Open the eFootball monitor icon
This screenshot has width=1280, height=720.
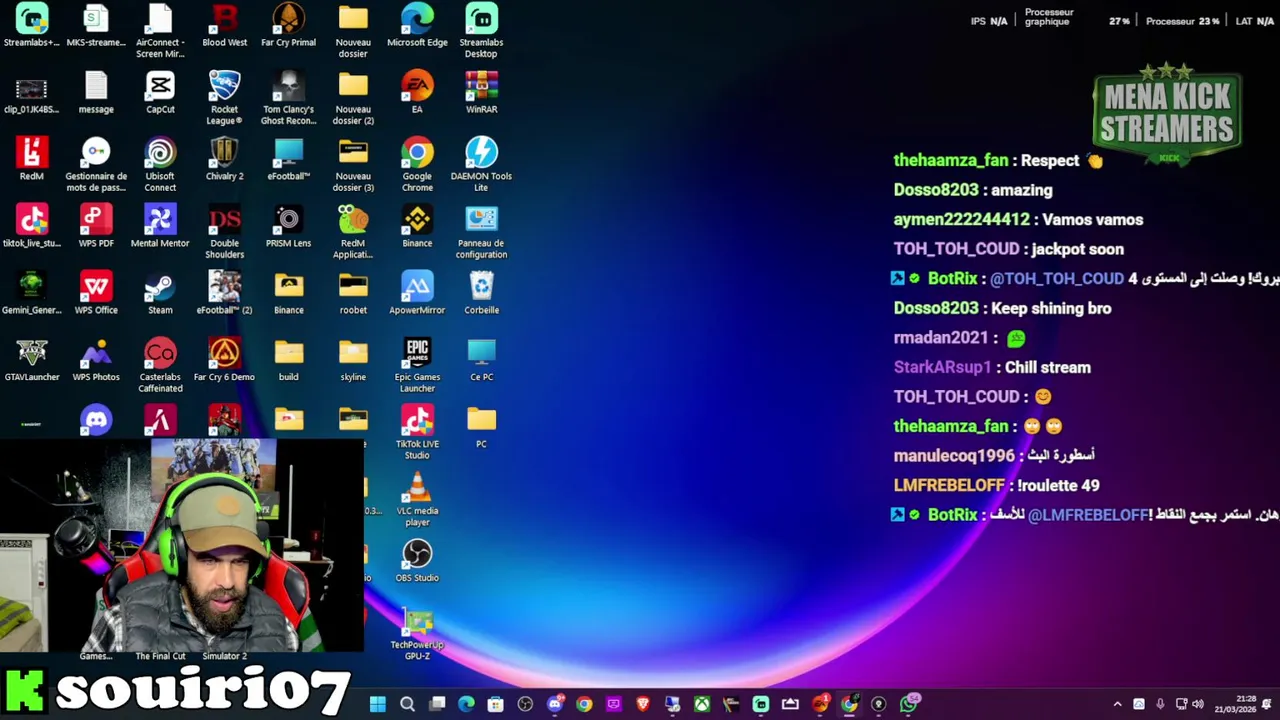[288, 160]
